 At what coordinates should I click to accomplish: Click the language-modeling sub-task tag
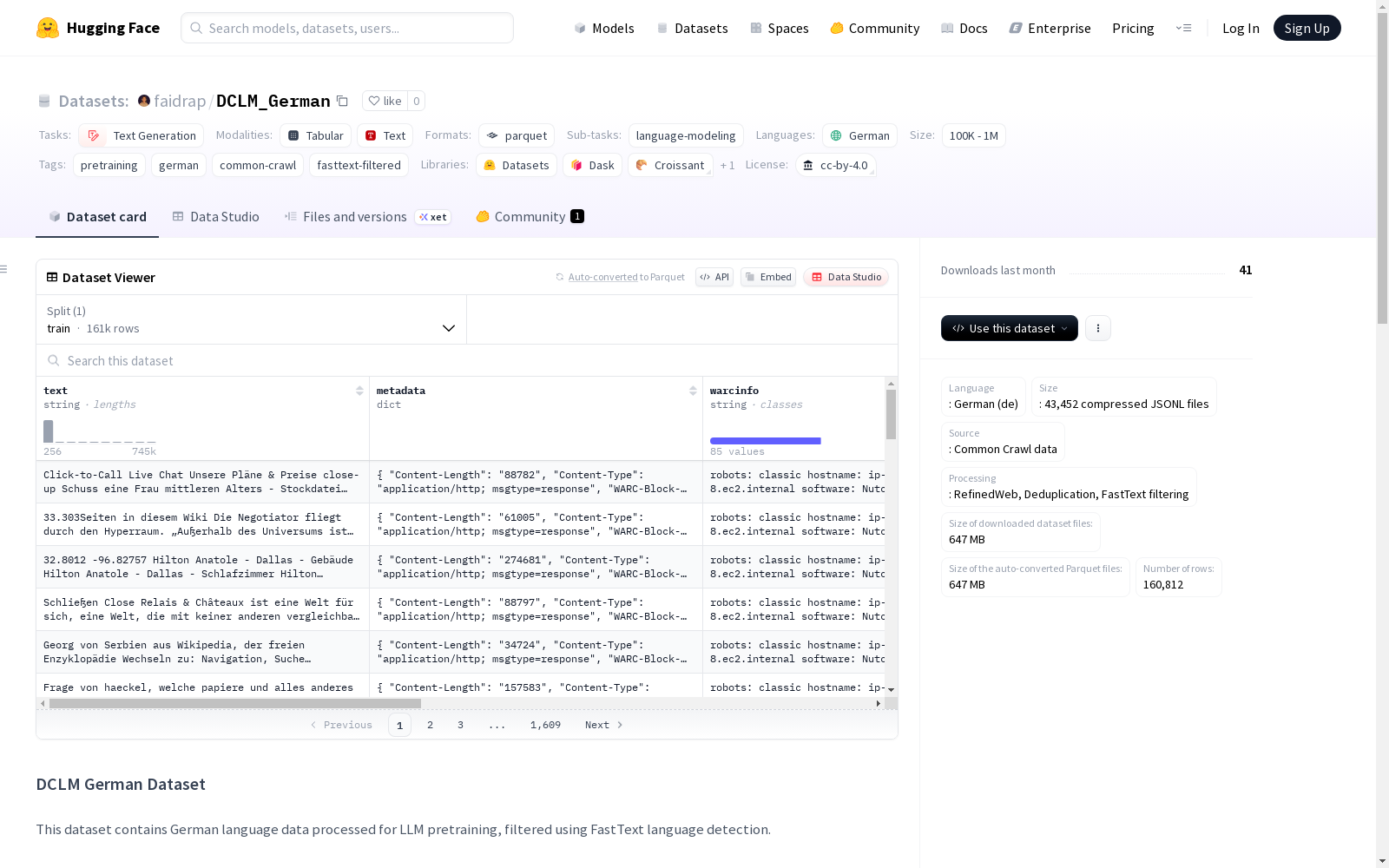(x=686, y=135)
